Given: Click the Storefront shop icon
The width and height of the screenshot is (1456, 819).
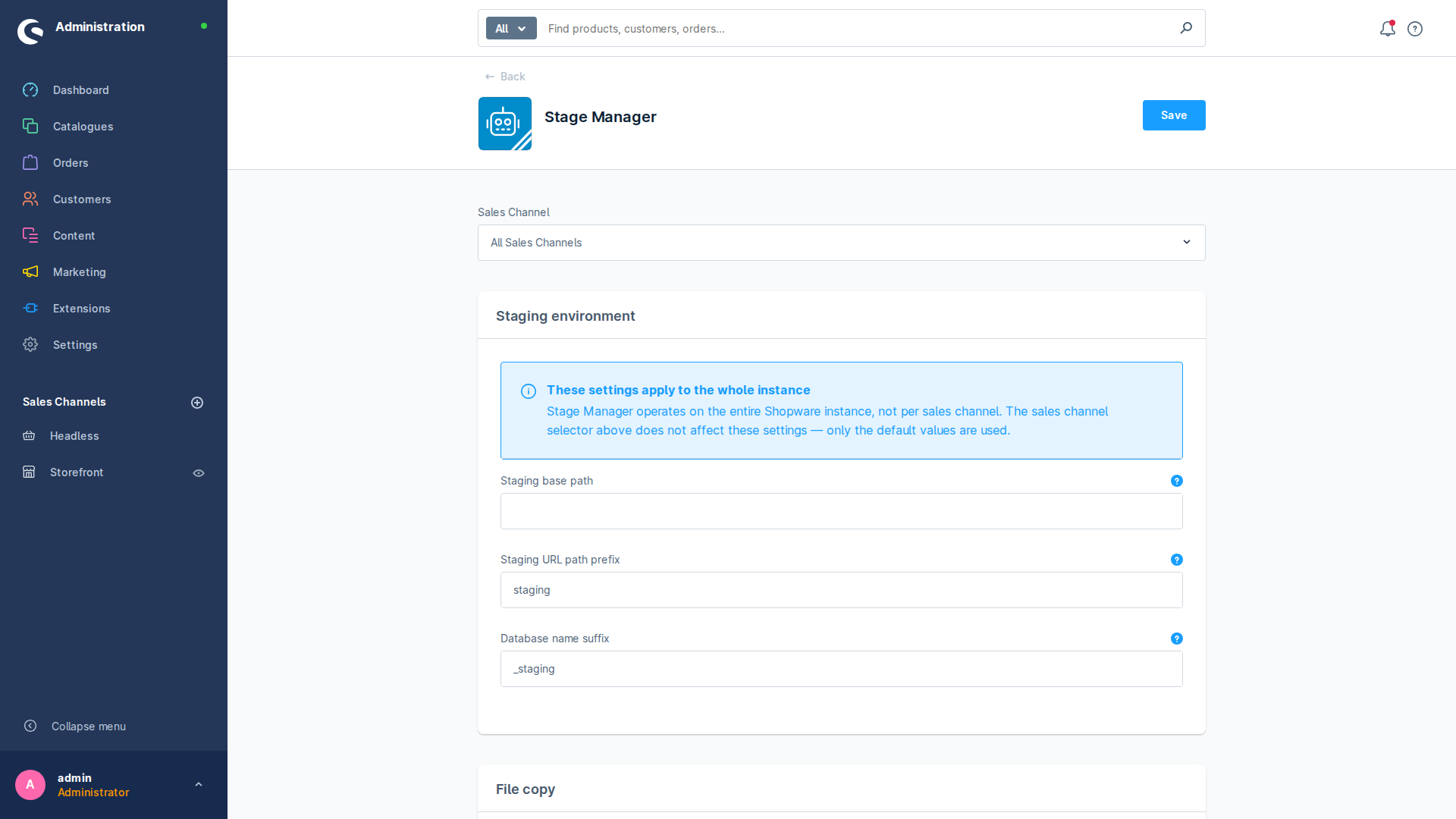Looking at the screenshot, I should pos(29,472).
